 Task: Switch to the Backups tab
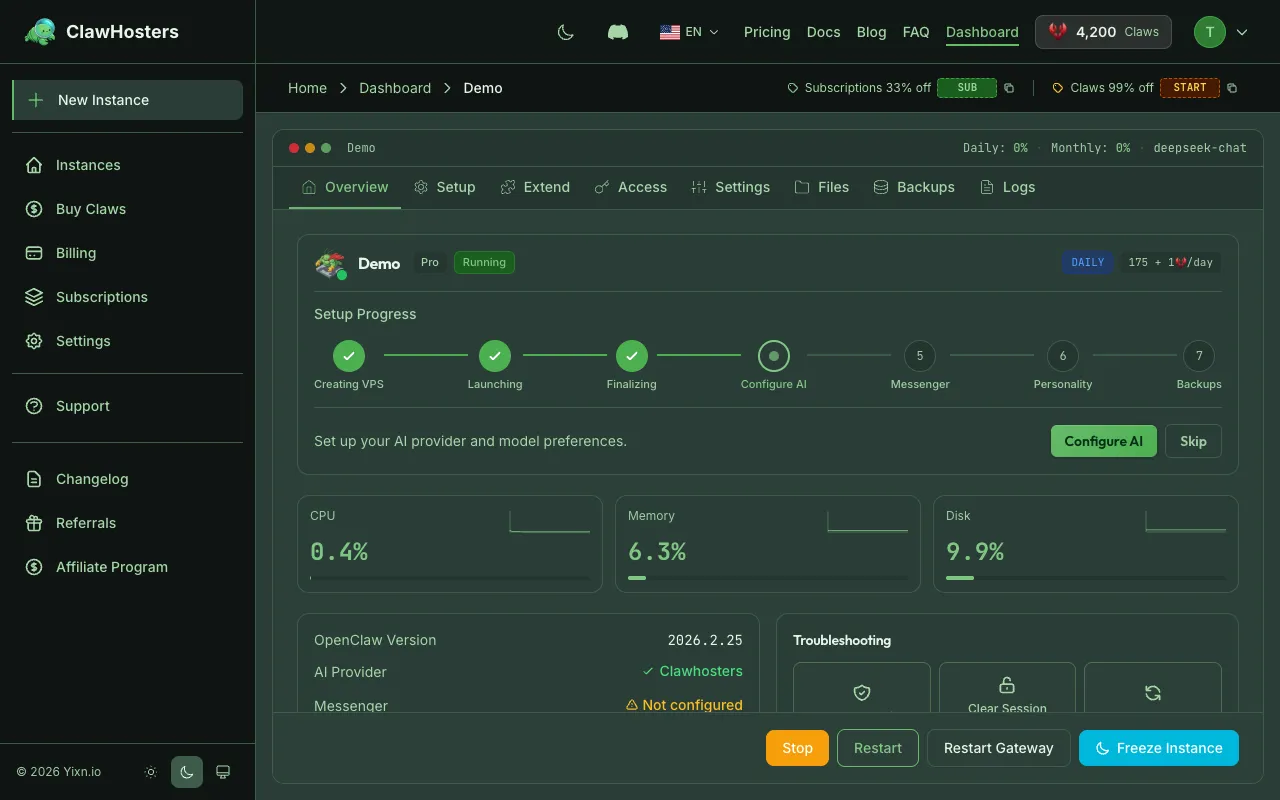[913, 187]
